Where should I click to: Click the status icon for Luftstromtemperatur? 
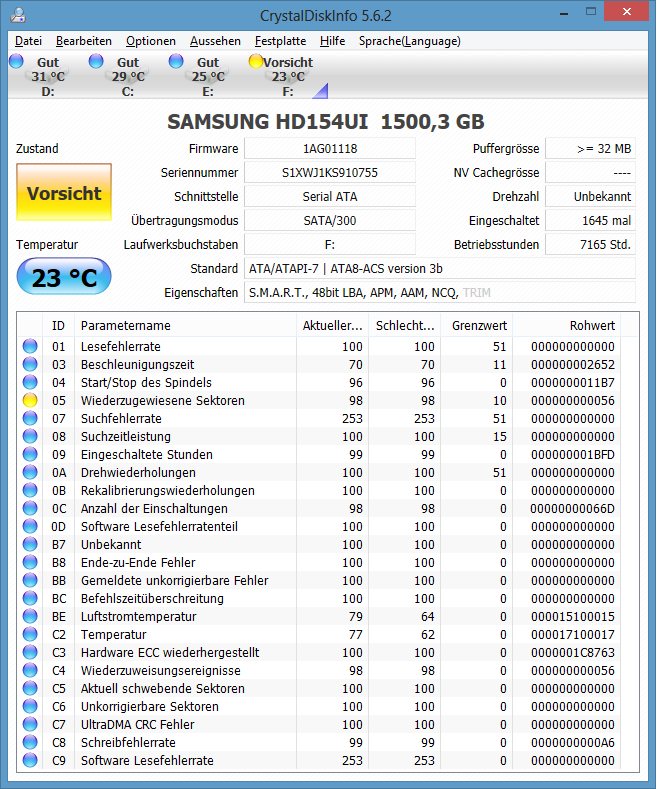tap(30, 616)
